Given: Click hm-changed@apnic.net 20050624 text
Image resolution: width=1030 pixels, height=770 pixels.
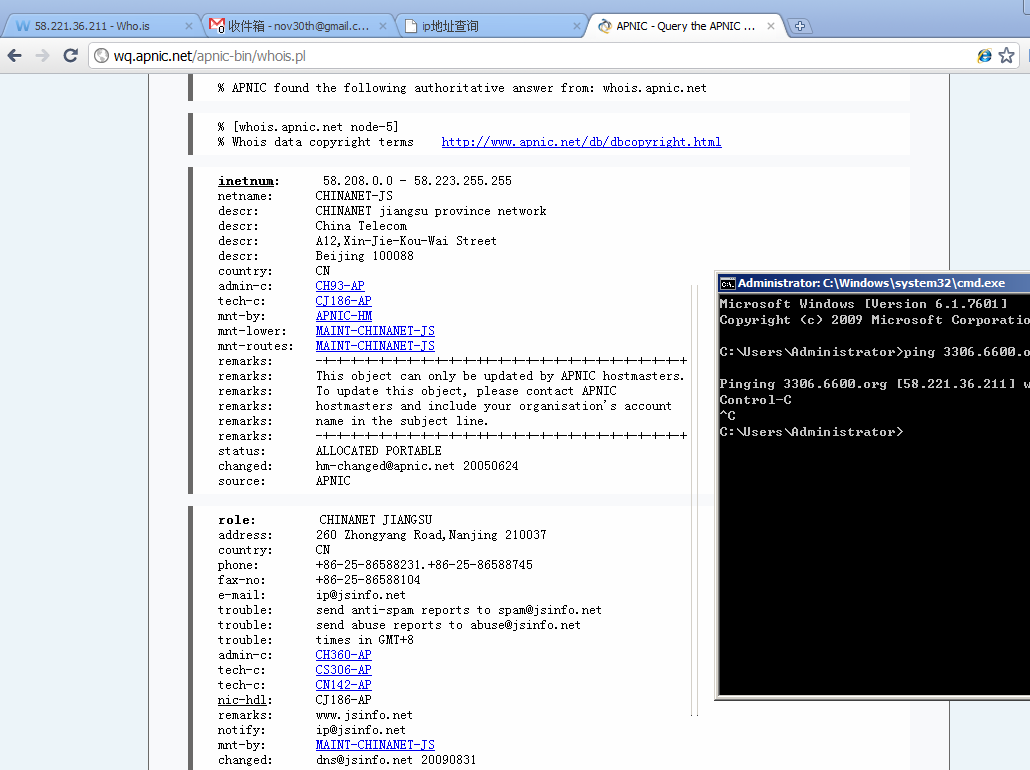Looking at the screenshot, I should 416,466.
